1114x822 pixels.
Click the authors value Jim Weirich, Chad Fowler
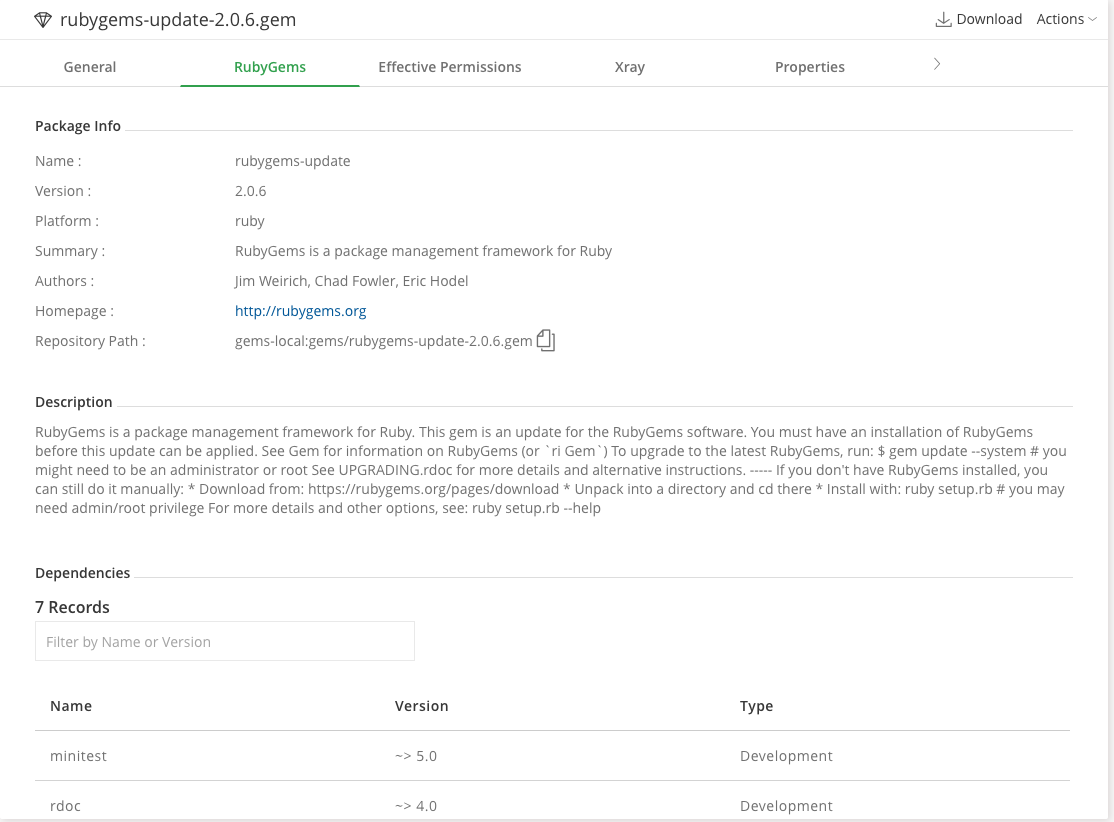click(x=352, y=281)
